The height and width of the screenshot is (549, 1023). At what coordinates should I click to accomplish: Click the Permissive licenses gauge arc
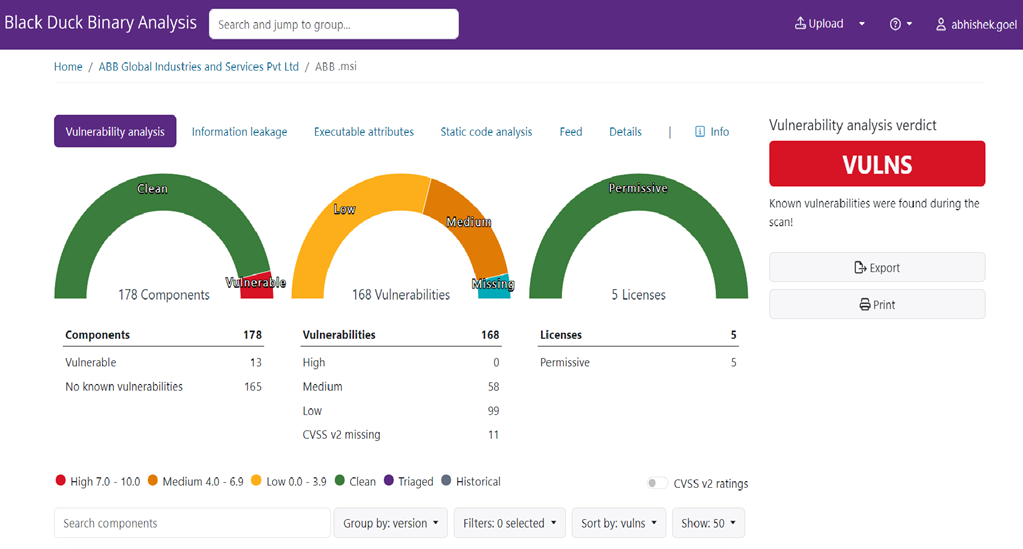click(x=638, y=191)
